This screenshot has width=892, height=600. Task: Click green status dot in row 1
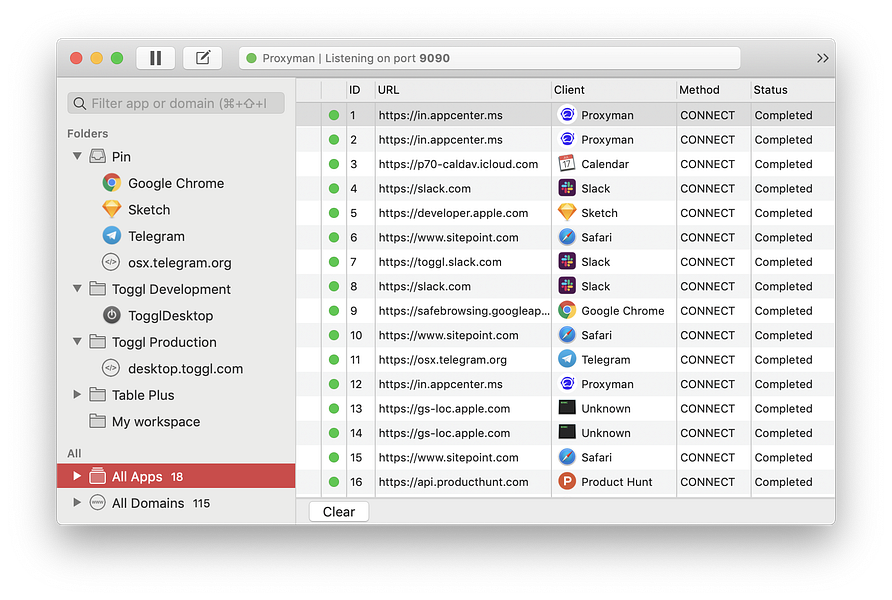[x=334, y=115]
